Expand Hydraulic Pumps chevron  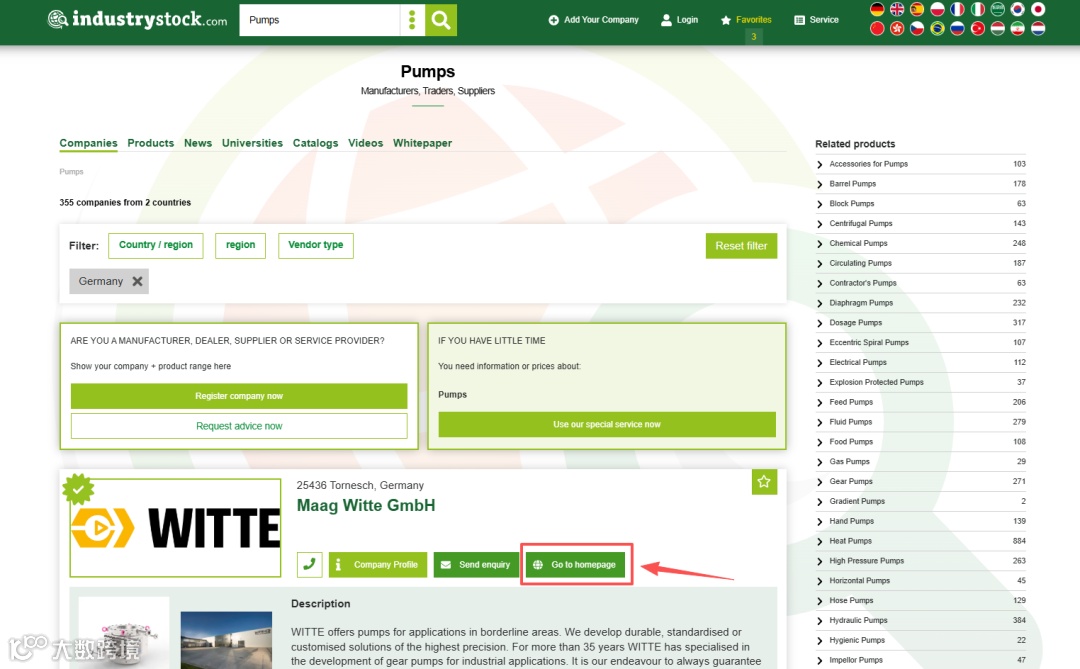[820, 621]
